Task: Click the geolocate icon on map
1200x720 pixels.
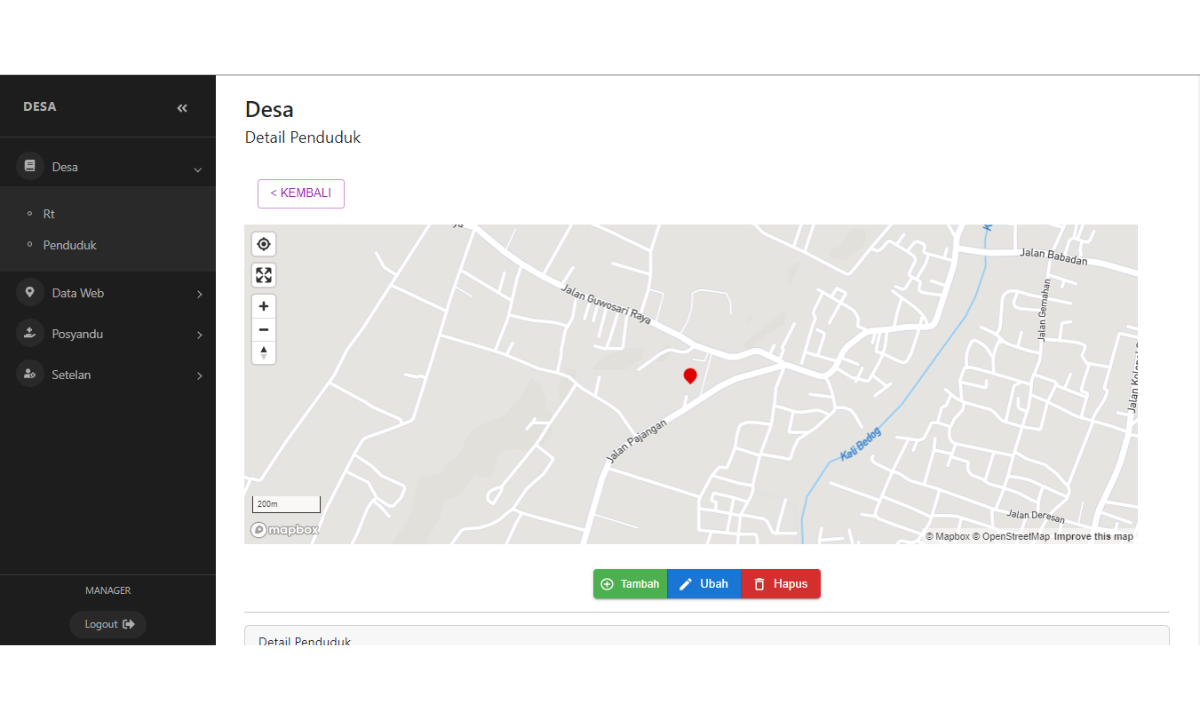Action: click(x=264, y=244)
